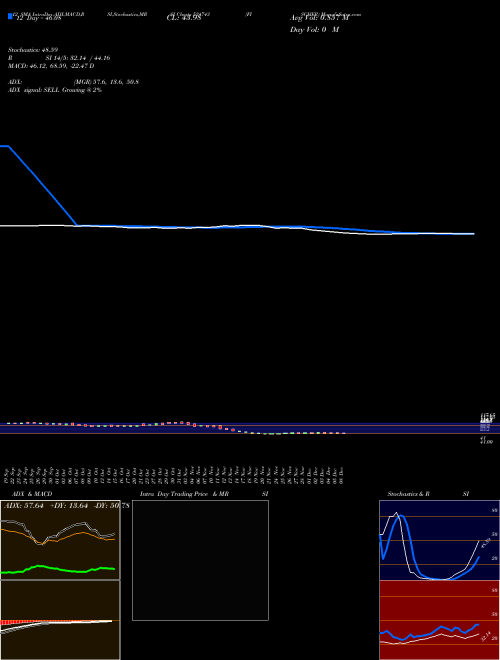500x660 pixels.
Task: Select the "ADX: 57.64 +DY: 13.64 -DY: 50.78" readout
Action: click(66, 506)
